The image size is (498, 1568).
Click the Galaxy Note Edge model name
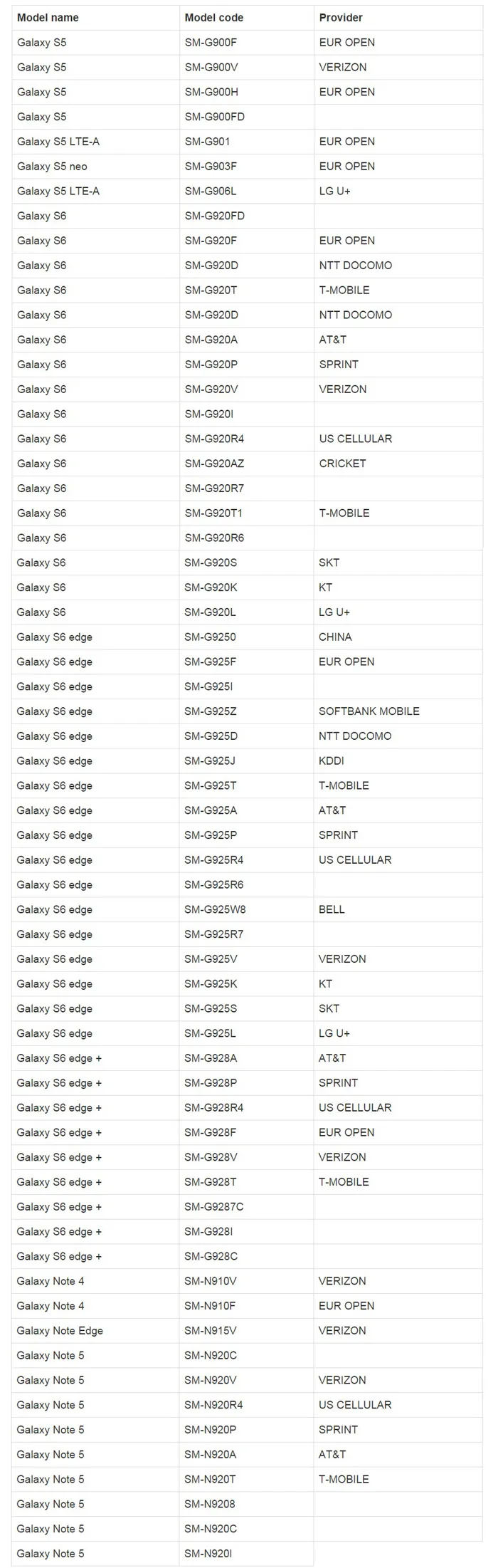pos(60,1331)
